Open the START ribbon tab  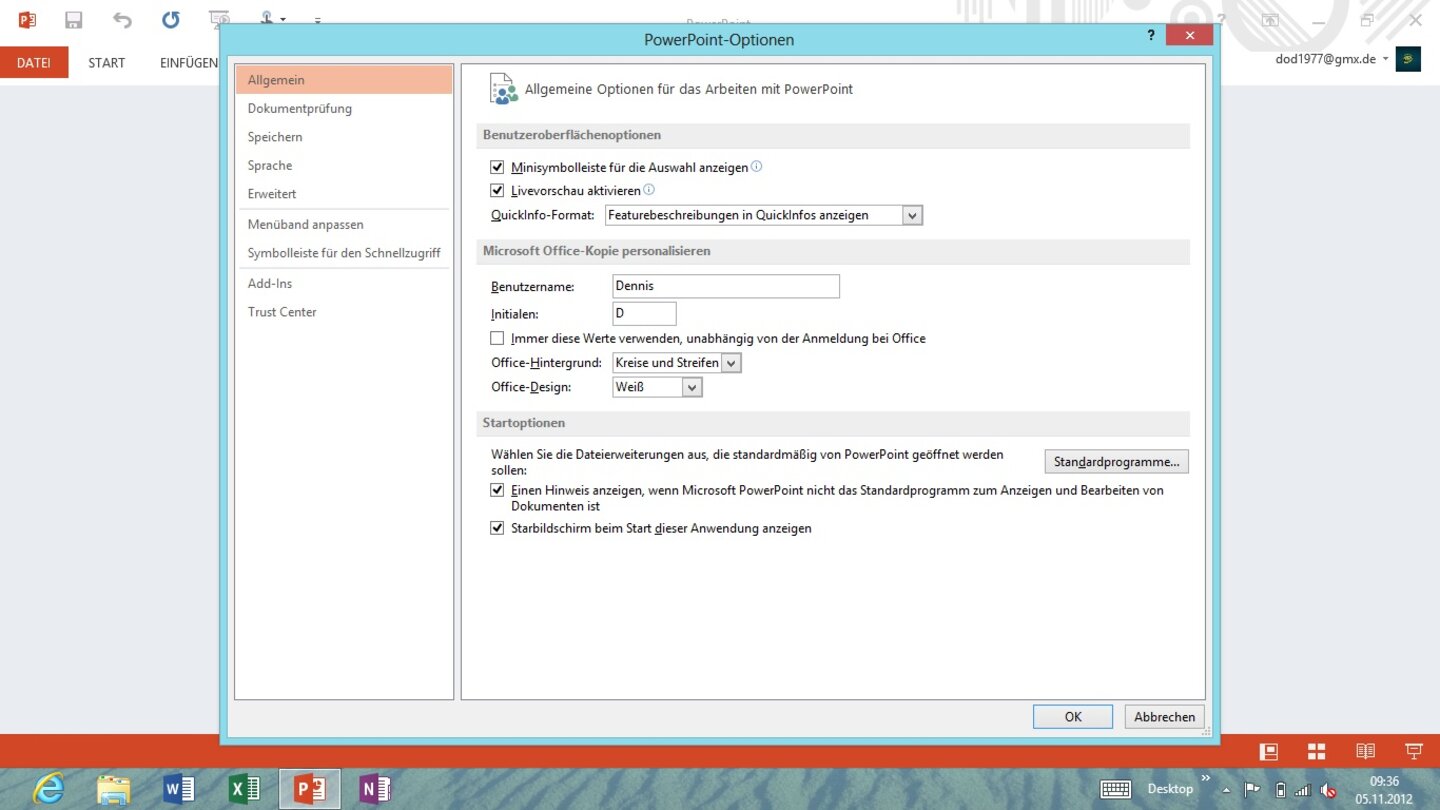[x=107, y=62]
